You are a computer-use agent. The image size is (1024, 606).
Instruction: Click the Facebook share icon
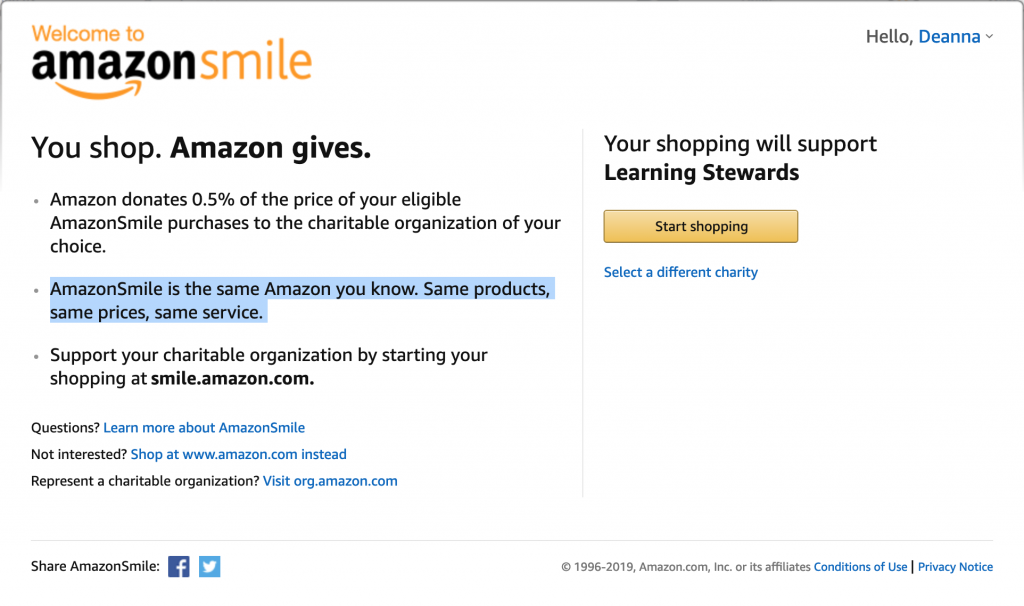178,566
